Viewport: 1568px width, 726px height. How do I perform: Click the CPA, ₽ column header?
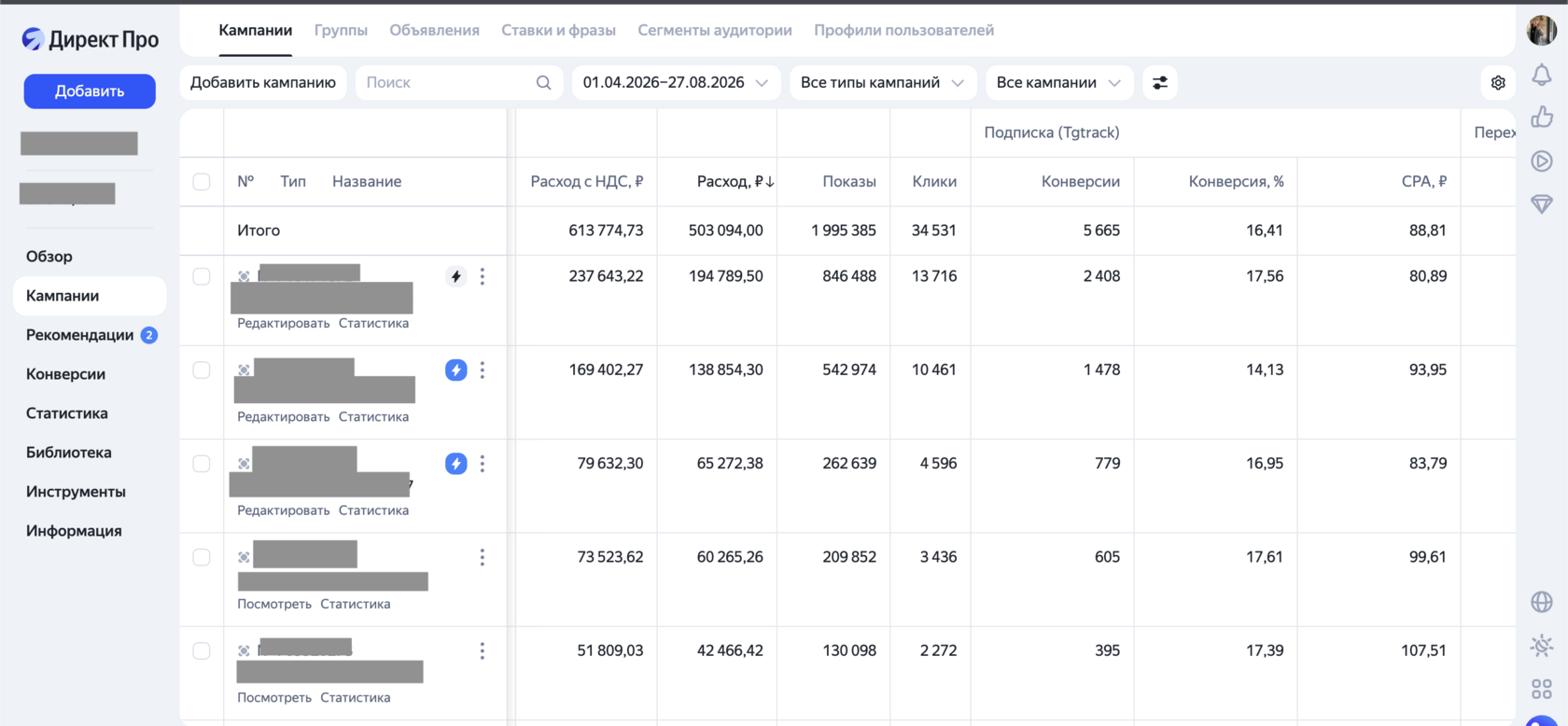pyautogui.click(x=1424, y=181)
